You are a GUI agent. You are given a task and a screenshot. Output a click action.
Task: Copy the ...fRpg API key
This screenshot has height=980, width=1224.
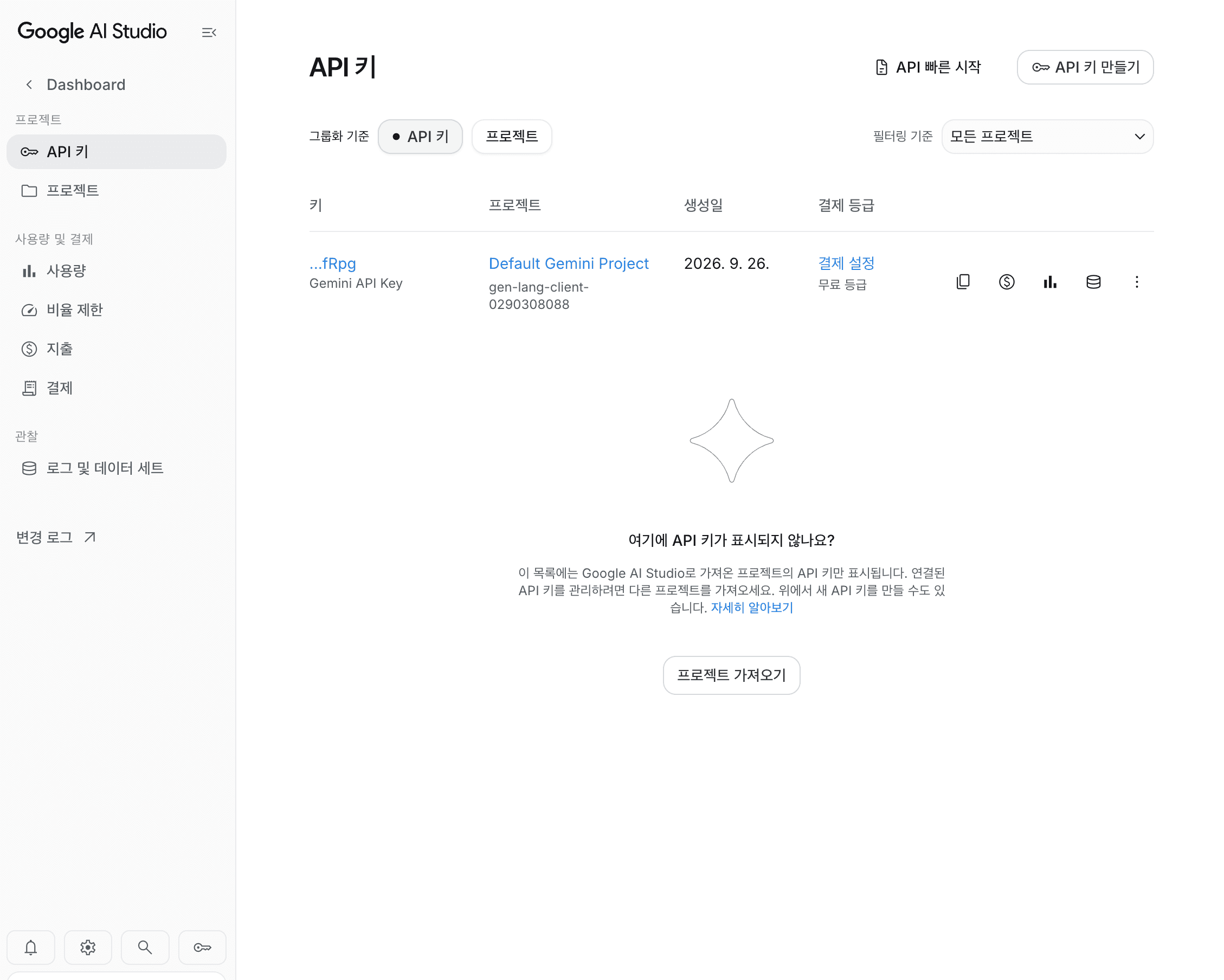[963, 282]
